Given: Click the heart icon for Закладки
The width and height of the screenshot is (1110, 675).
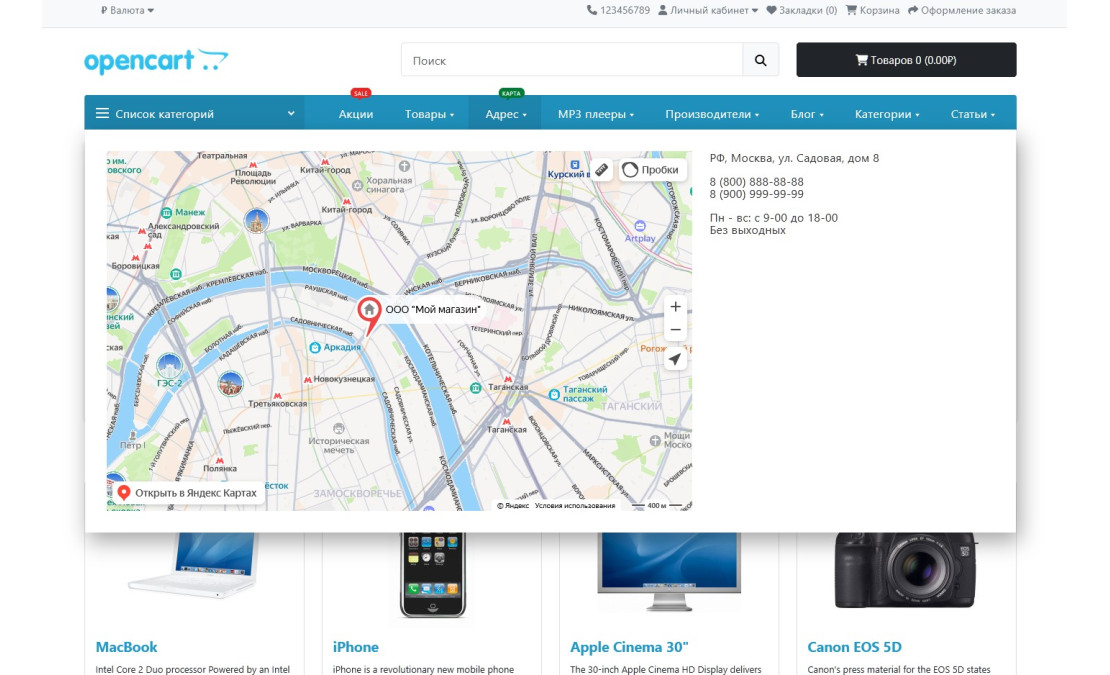Looking at the screenshot, I should point(772,11).
